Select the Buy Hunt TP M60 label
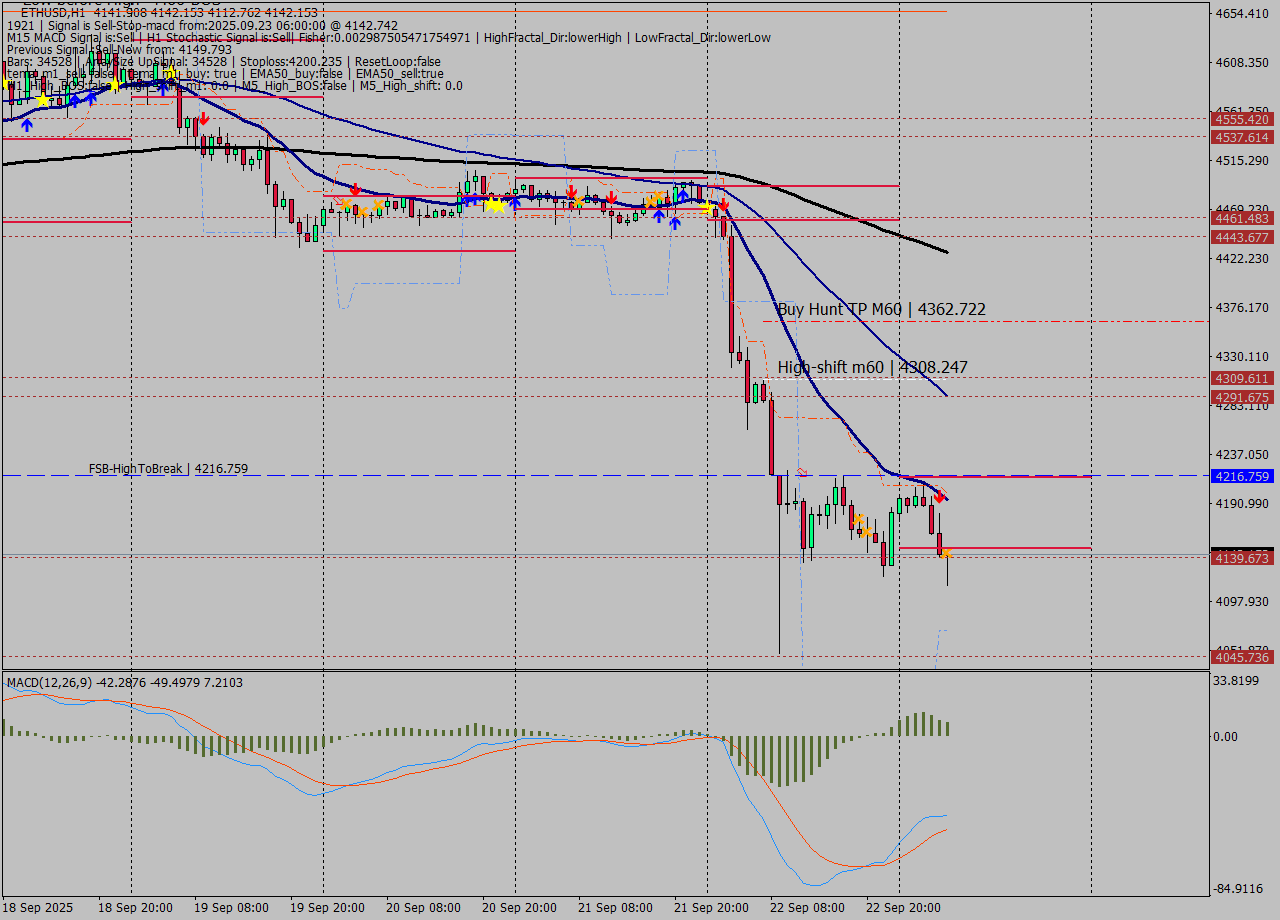Image resolution: width=1280 pixels, height=920 pixels. tap(880, 310)
